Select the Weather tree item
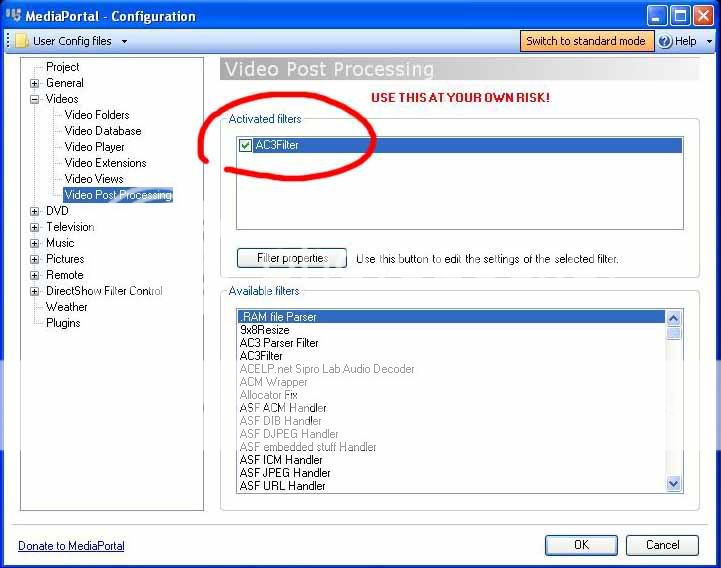 pyautogui.click(x=67, y=307)
